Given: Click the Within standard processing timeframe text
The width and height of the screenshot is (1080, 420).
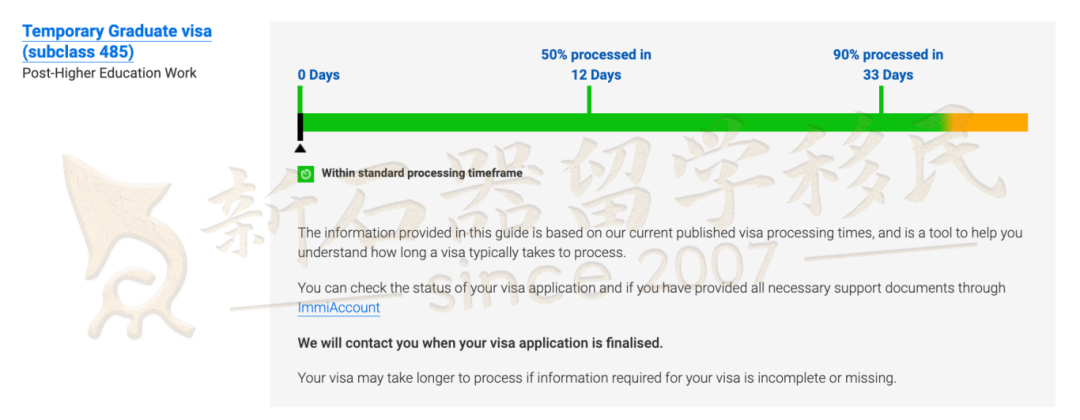Looking at the screenshot, I should [x=422, y=174].
